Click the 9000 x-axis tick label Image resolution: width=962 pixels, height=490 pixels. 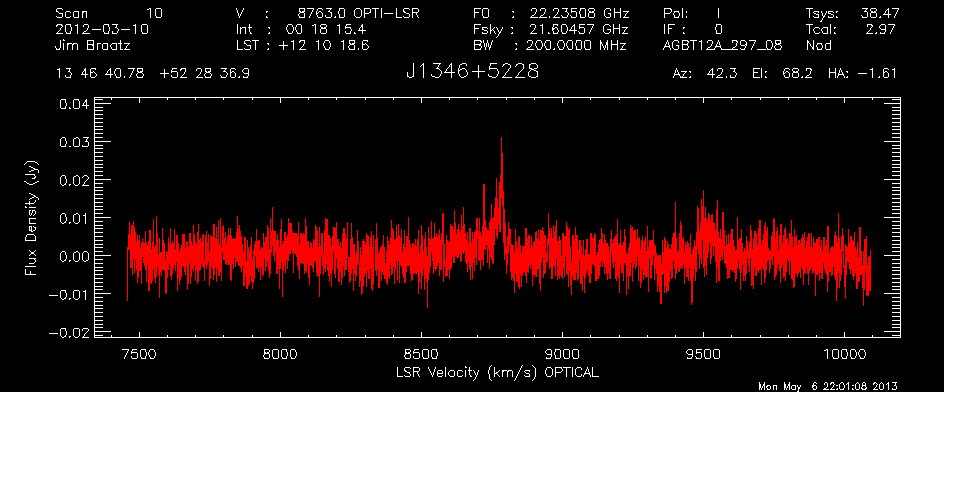(562, 354)
